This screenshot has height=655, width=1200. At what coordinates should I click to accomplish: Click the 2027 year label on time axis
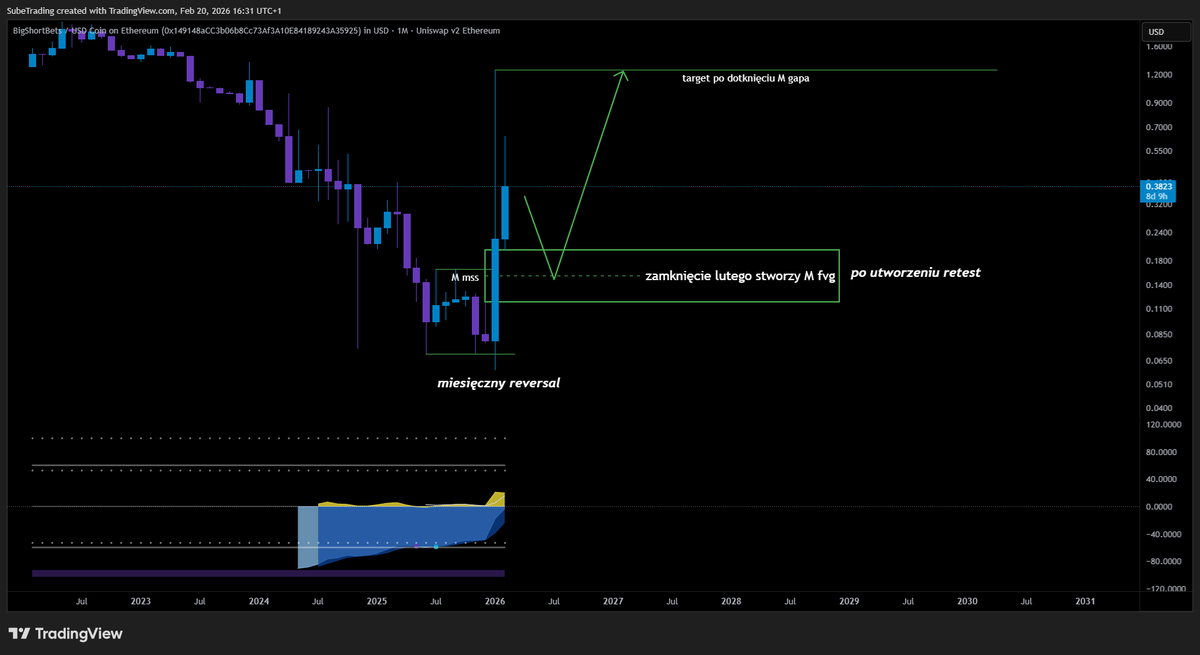point(613,602)
